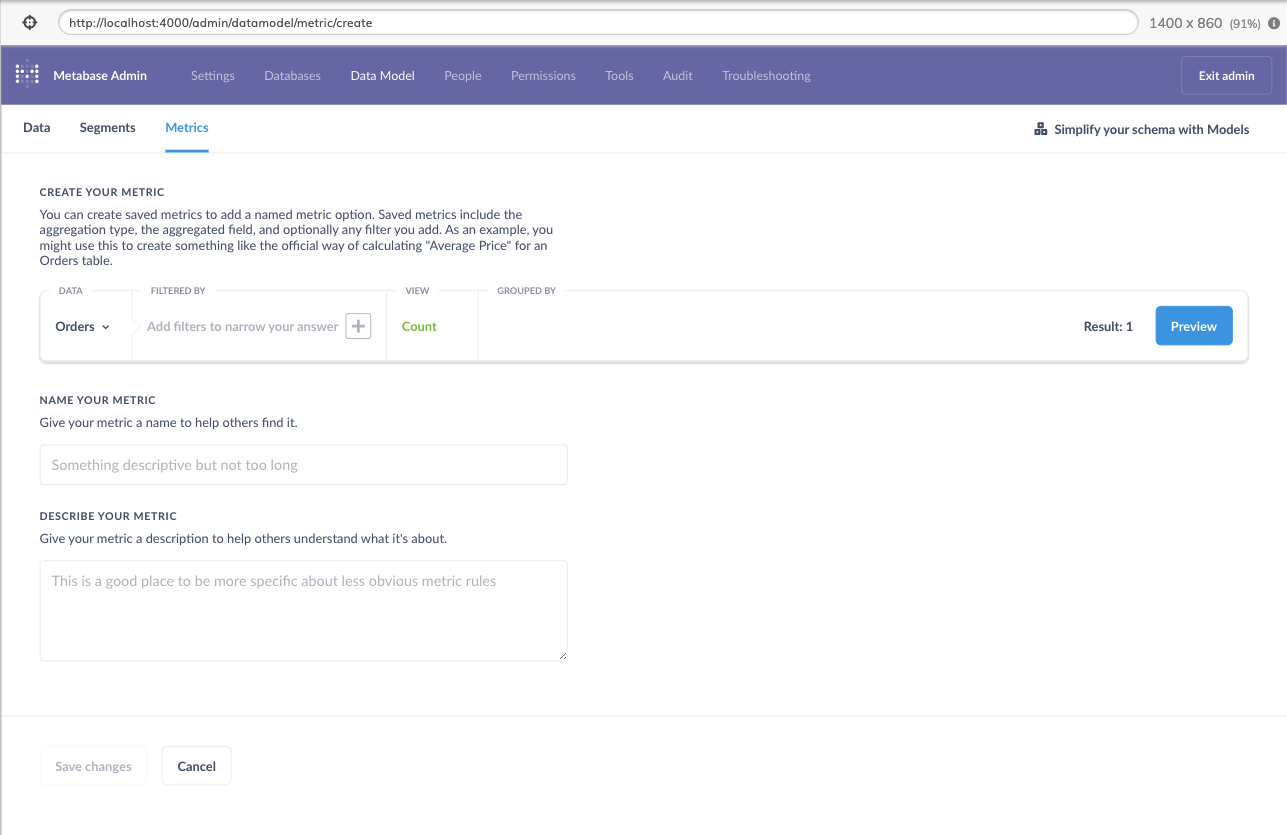
Task: Open the Troubleshooting section
Action: [765, 75]
